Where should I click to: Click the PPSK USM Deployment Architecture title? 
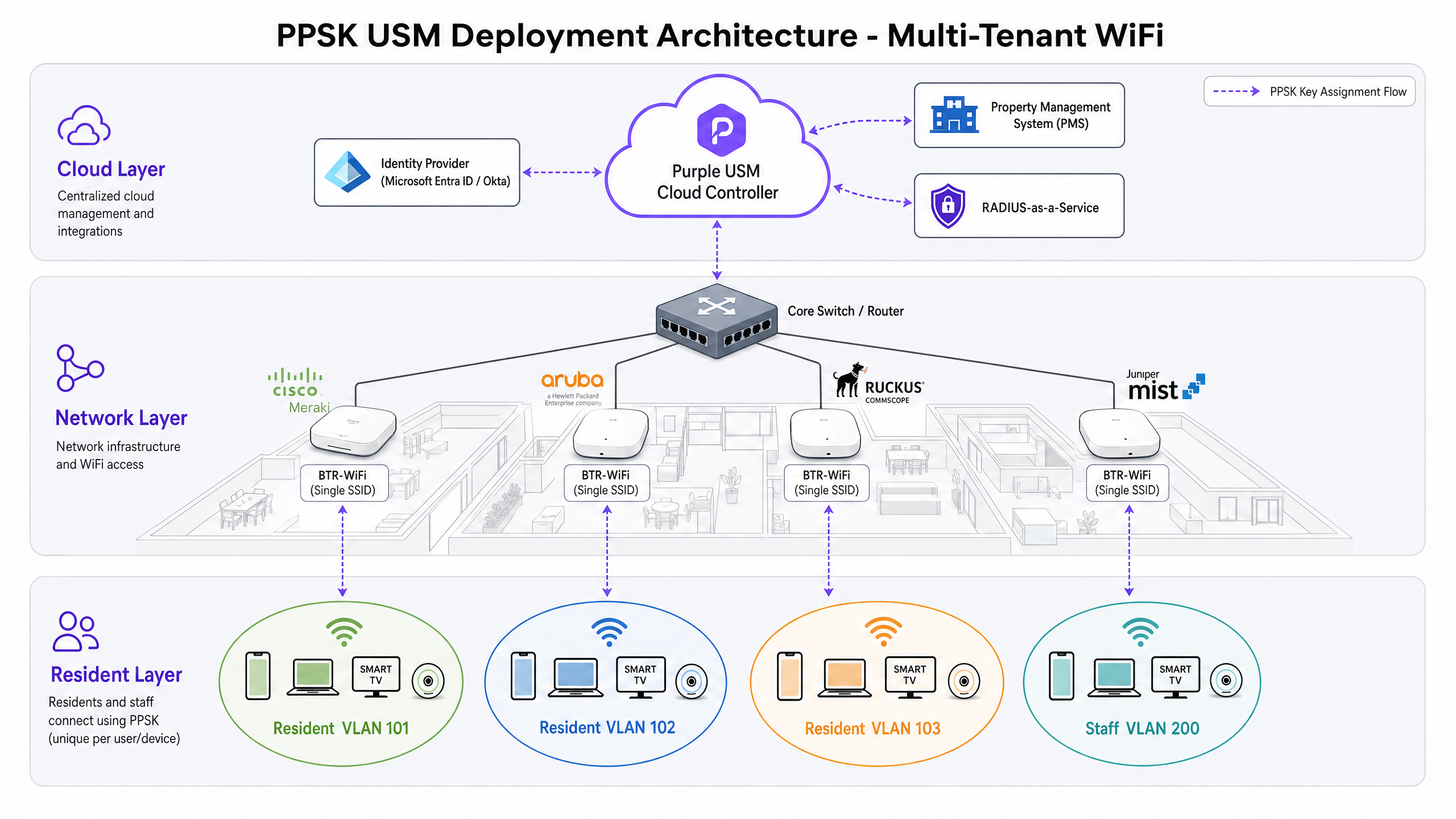point(720,35)
